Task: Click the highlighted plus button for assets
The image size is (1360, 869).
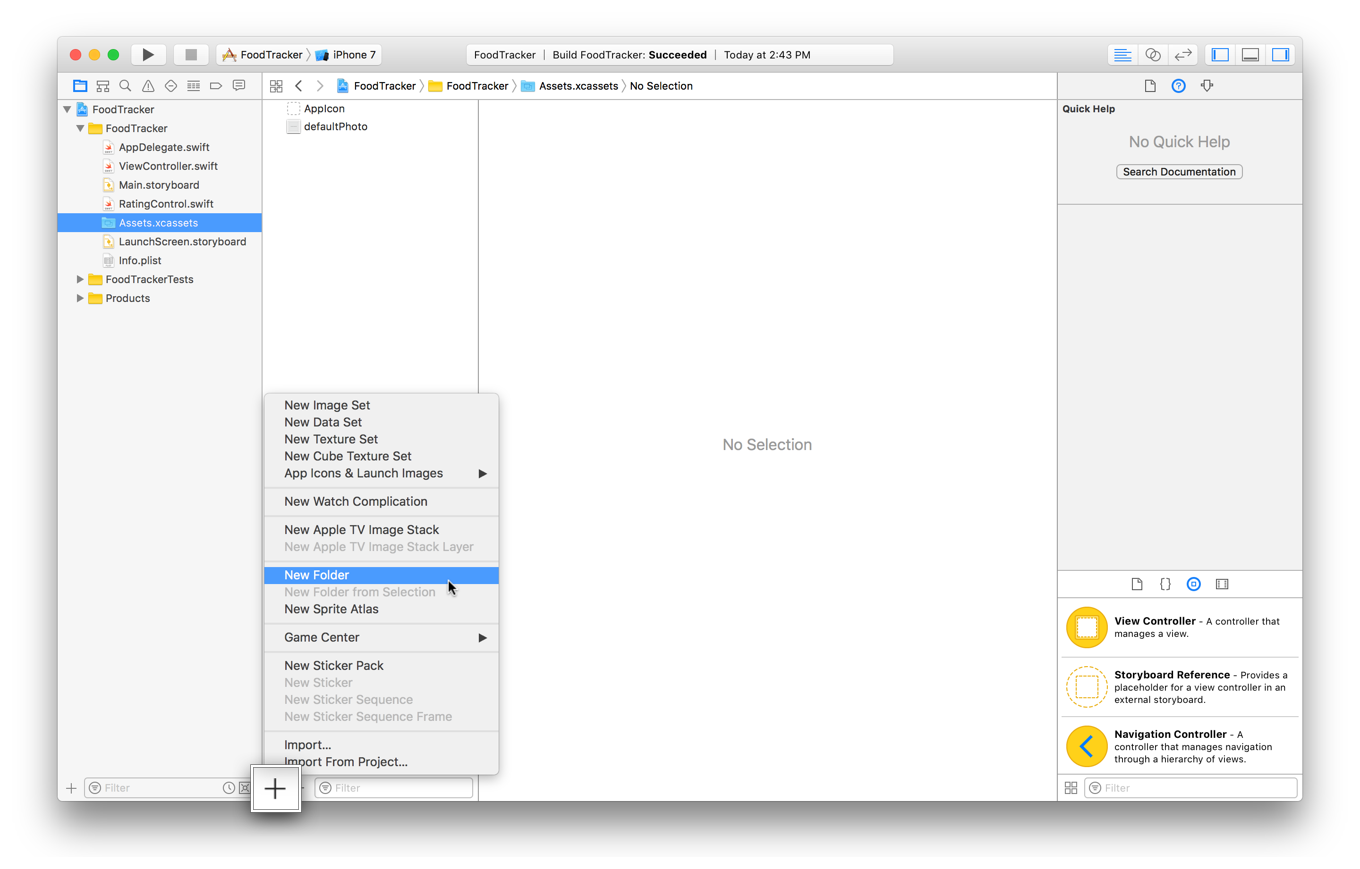Action: click(275, 789)
